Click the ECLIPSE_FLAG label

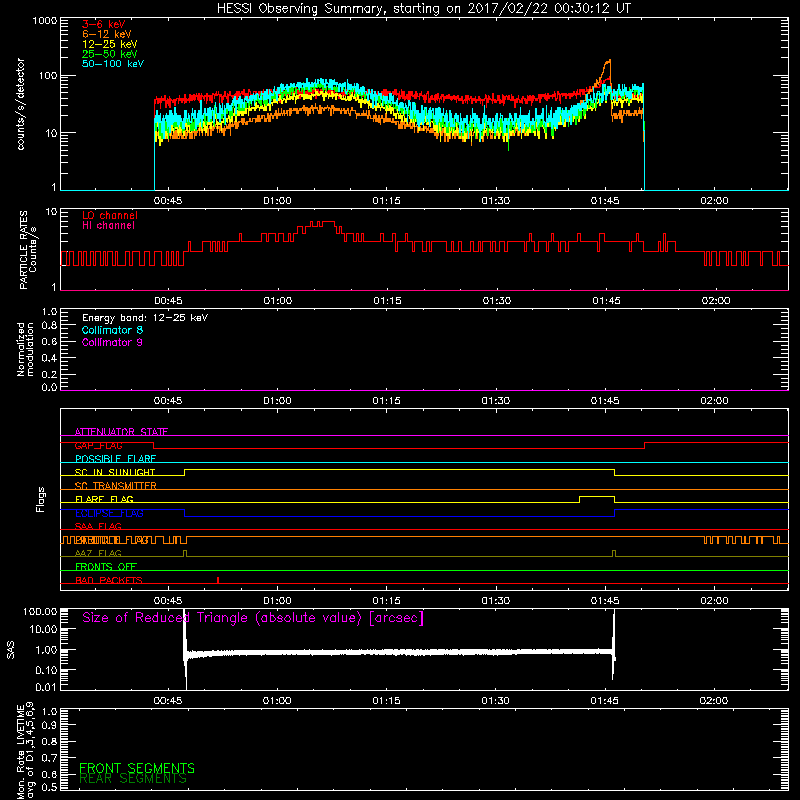point(109,513)
